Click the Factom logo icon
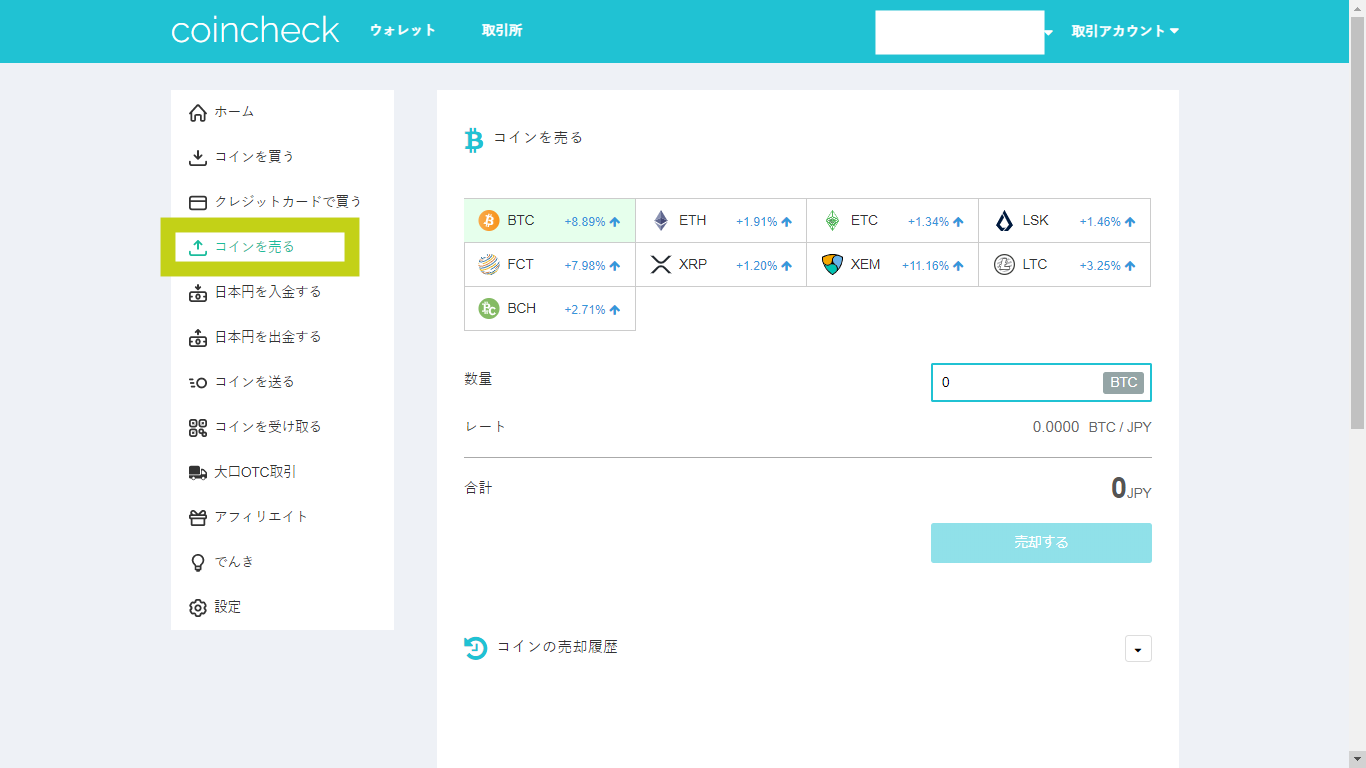1366x768 pixels. (489, 264)
